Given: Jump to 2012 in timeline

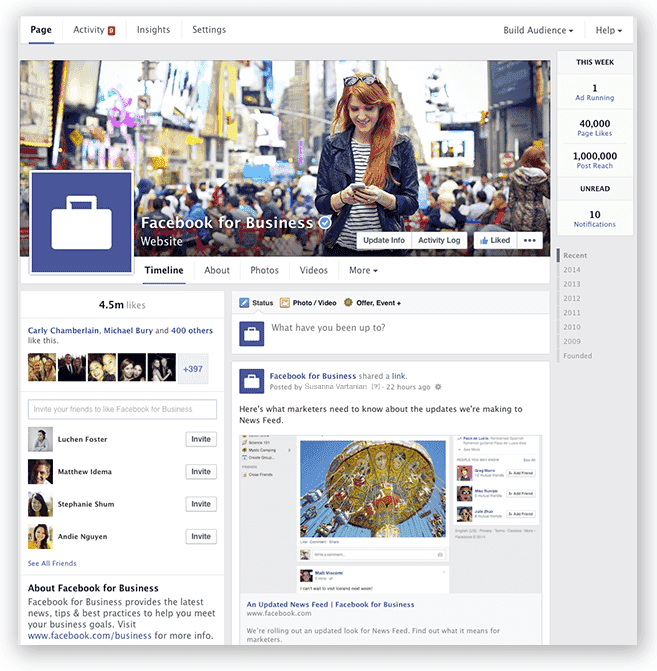Looking at the screenshot, I should coord(572,299).
